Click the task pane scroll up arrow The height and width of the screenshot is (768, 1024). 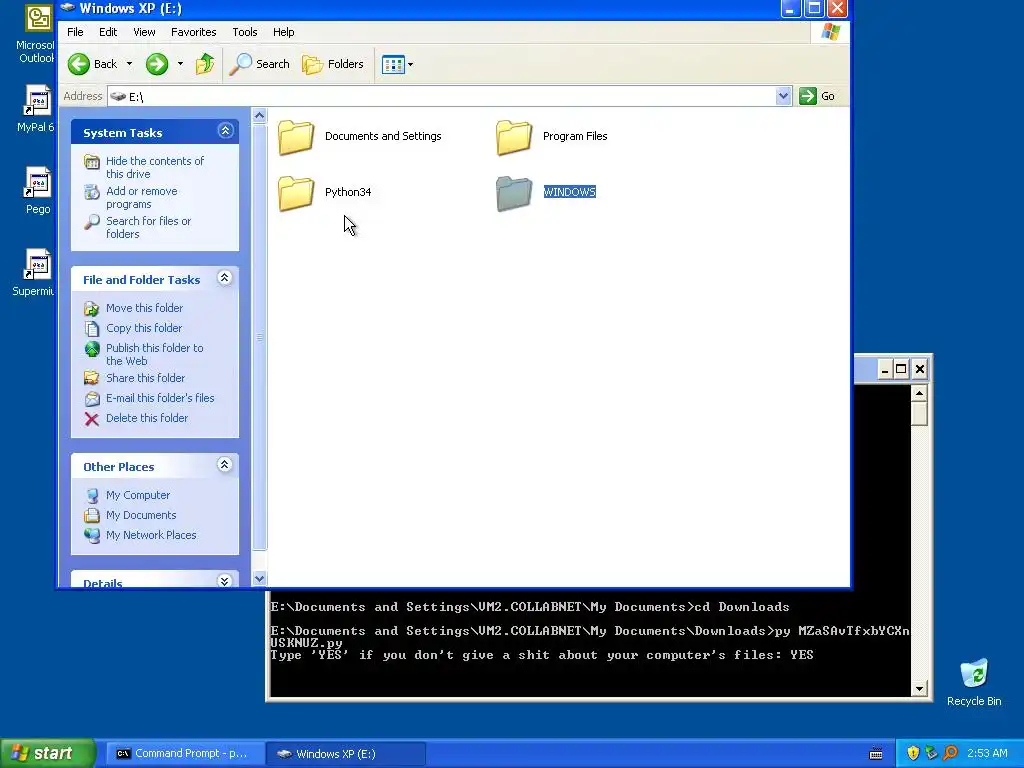click(x=259, y=116)
